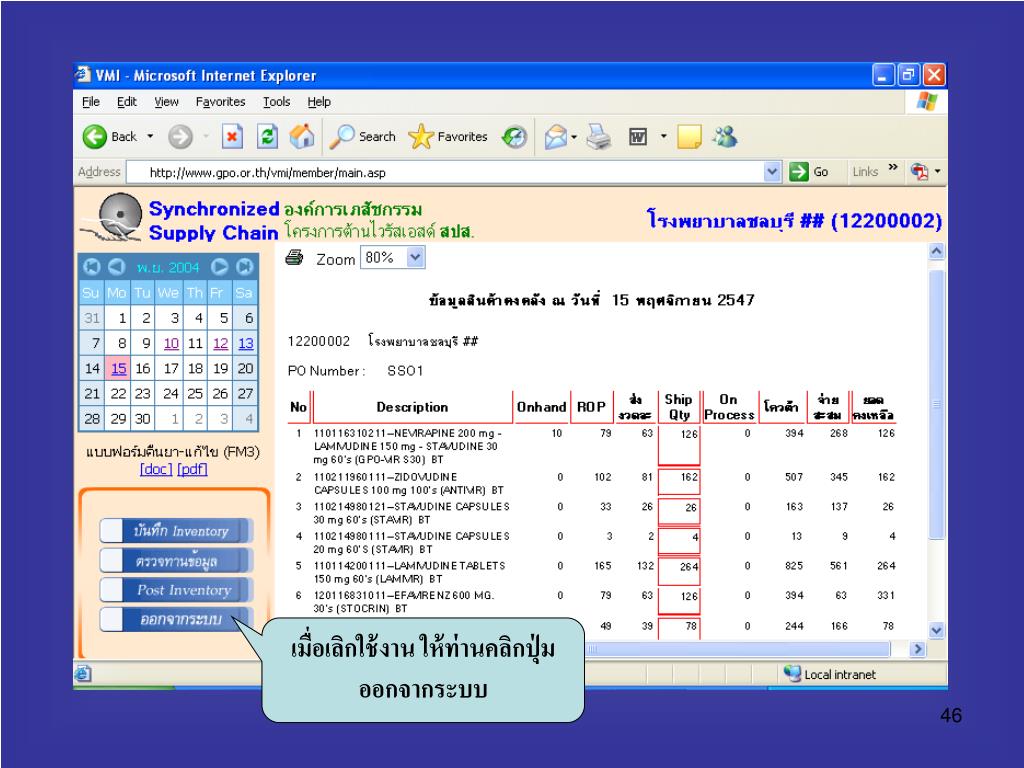Open Search in the toolbar
Viewport: 1024px width, 768px height.
pos(362,136)
